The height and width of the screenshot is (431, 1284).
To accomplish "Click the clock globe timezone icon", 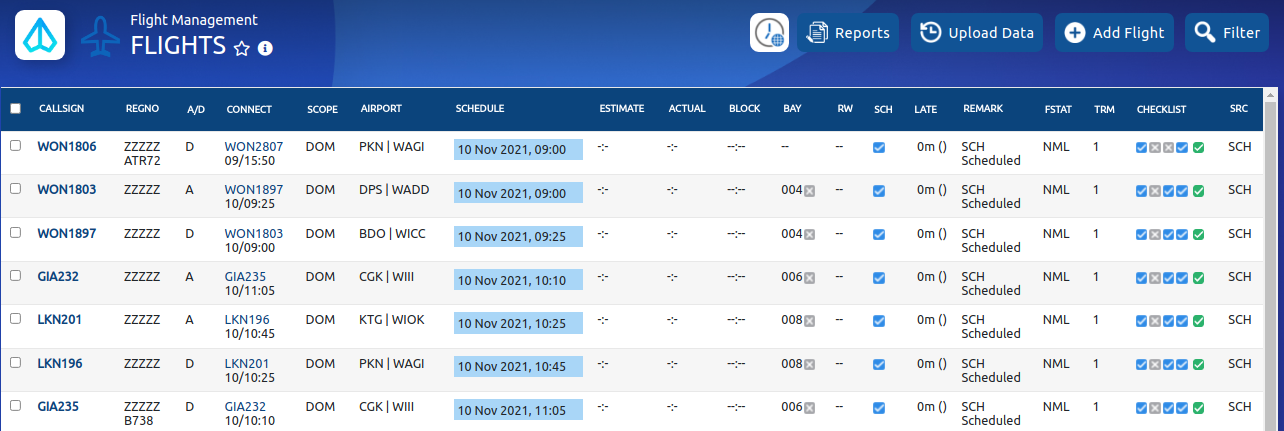I will 769,33.
